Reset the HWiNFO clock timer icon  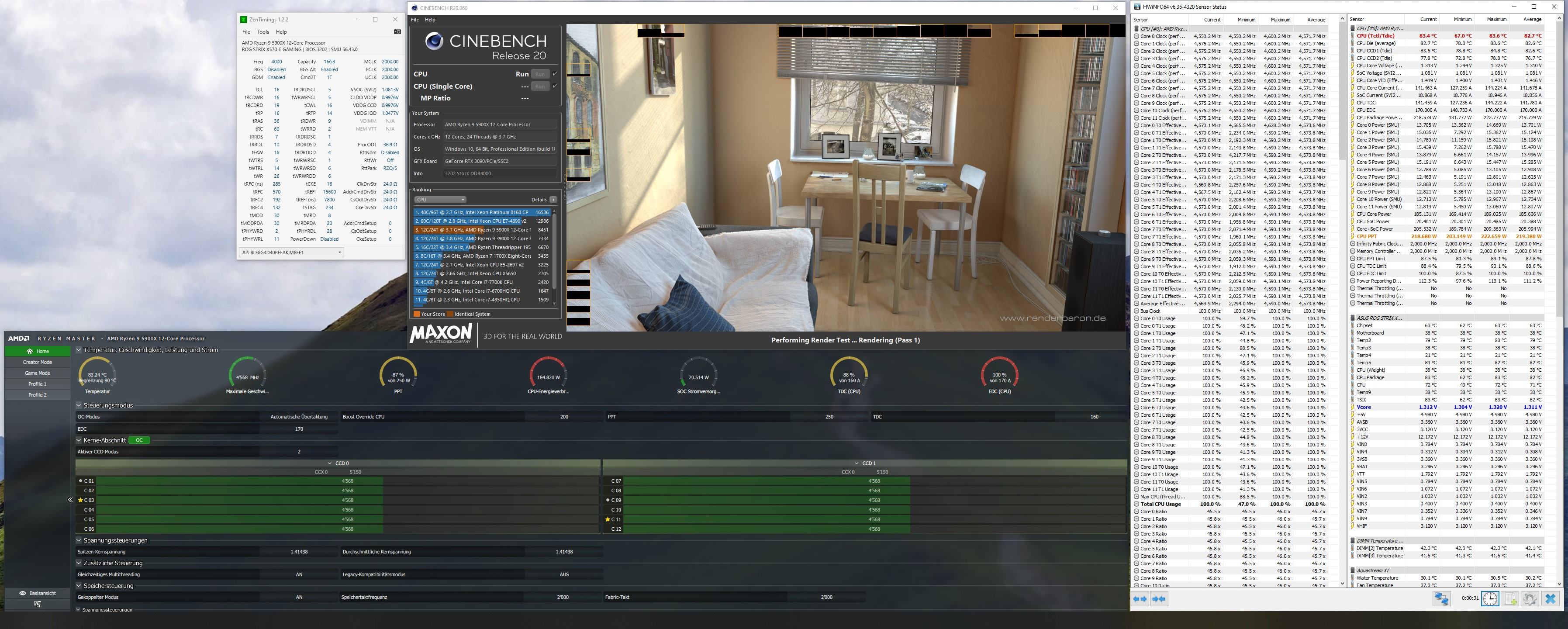[x=1490, y=598]
